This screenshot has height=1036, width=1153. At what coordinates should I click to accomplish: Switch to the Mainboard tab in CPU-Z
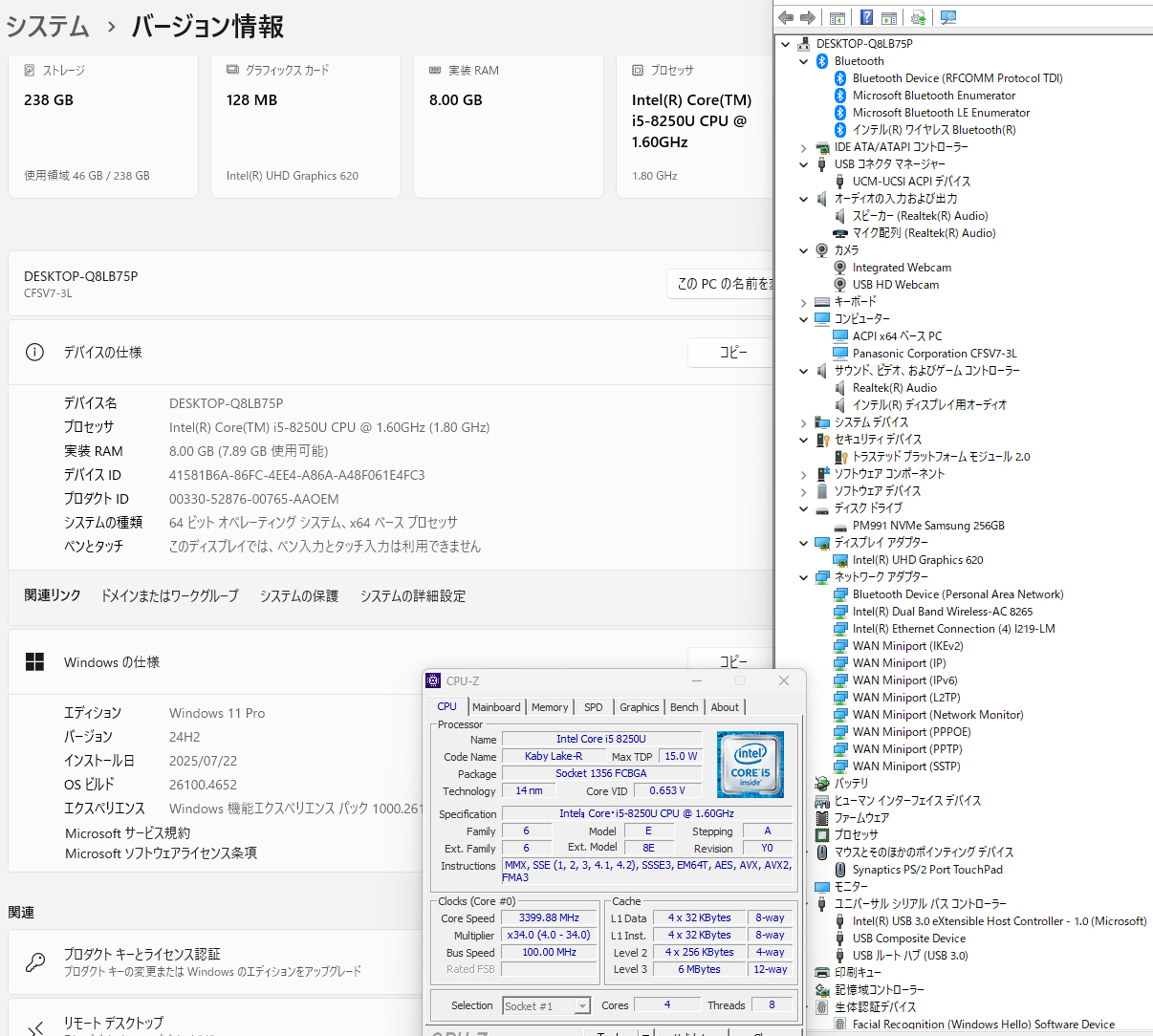[x=496, y=707]
